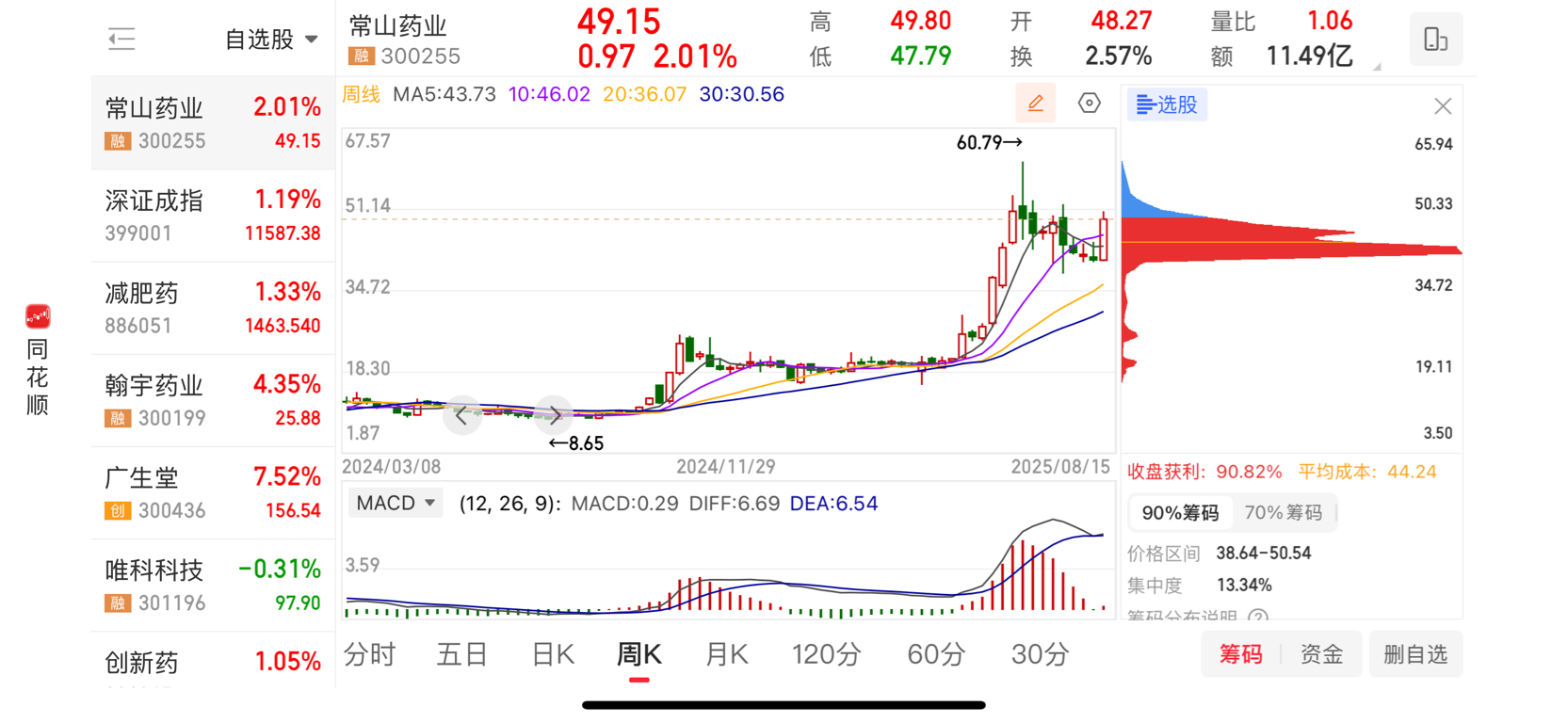Click the 筹码 button

(1240, 654)
